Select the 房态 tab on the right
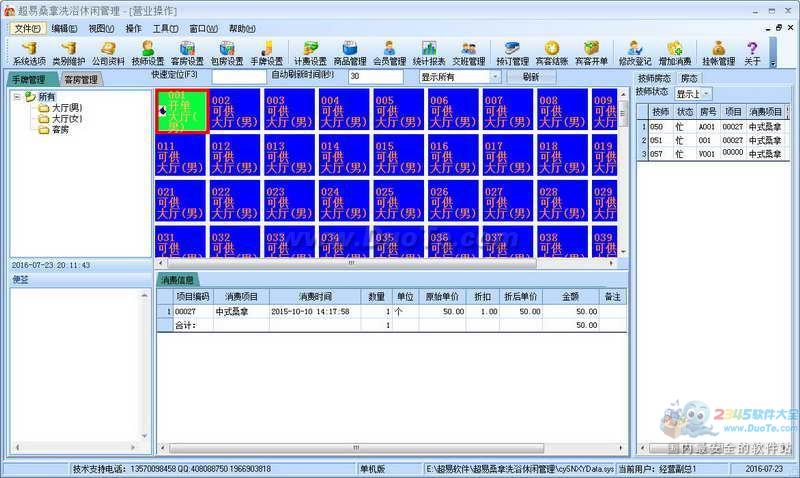 [x=689, y=78]
